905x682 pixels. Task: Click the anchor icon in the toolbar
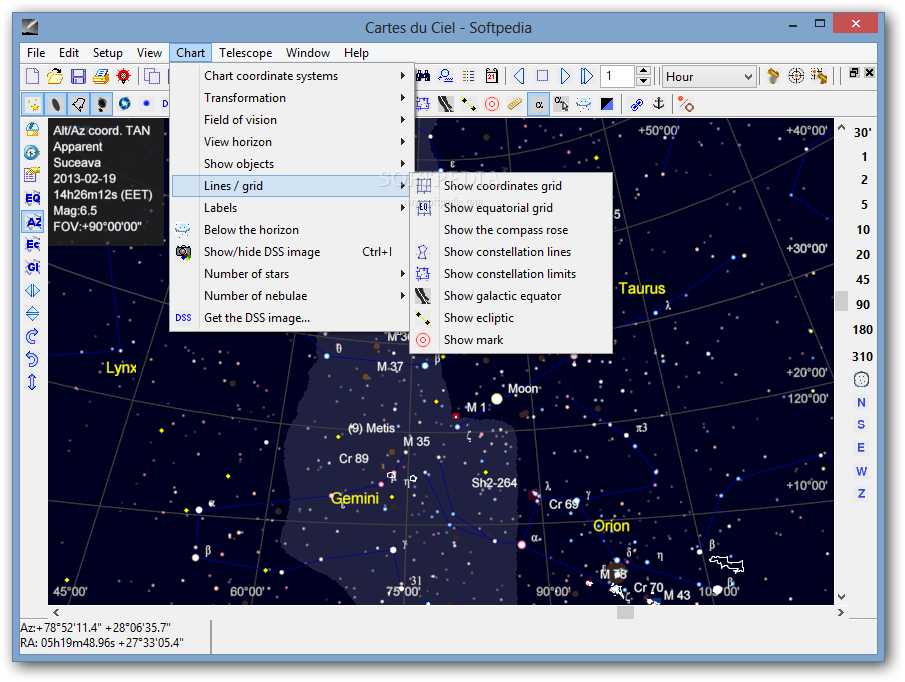point(659,104)
